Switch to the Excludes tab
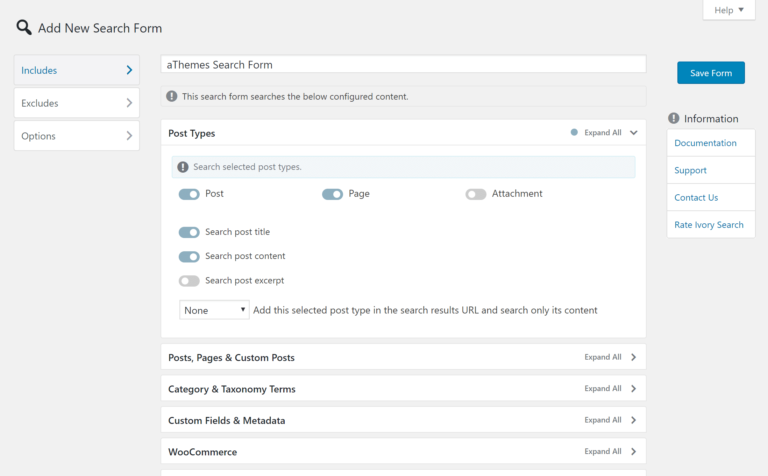 coord(76,103)
